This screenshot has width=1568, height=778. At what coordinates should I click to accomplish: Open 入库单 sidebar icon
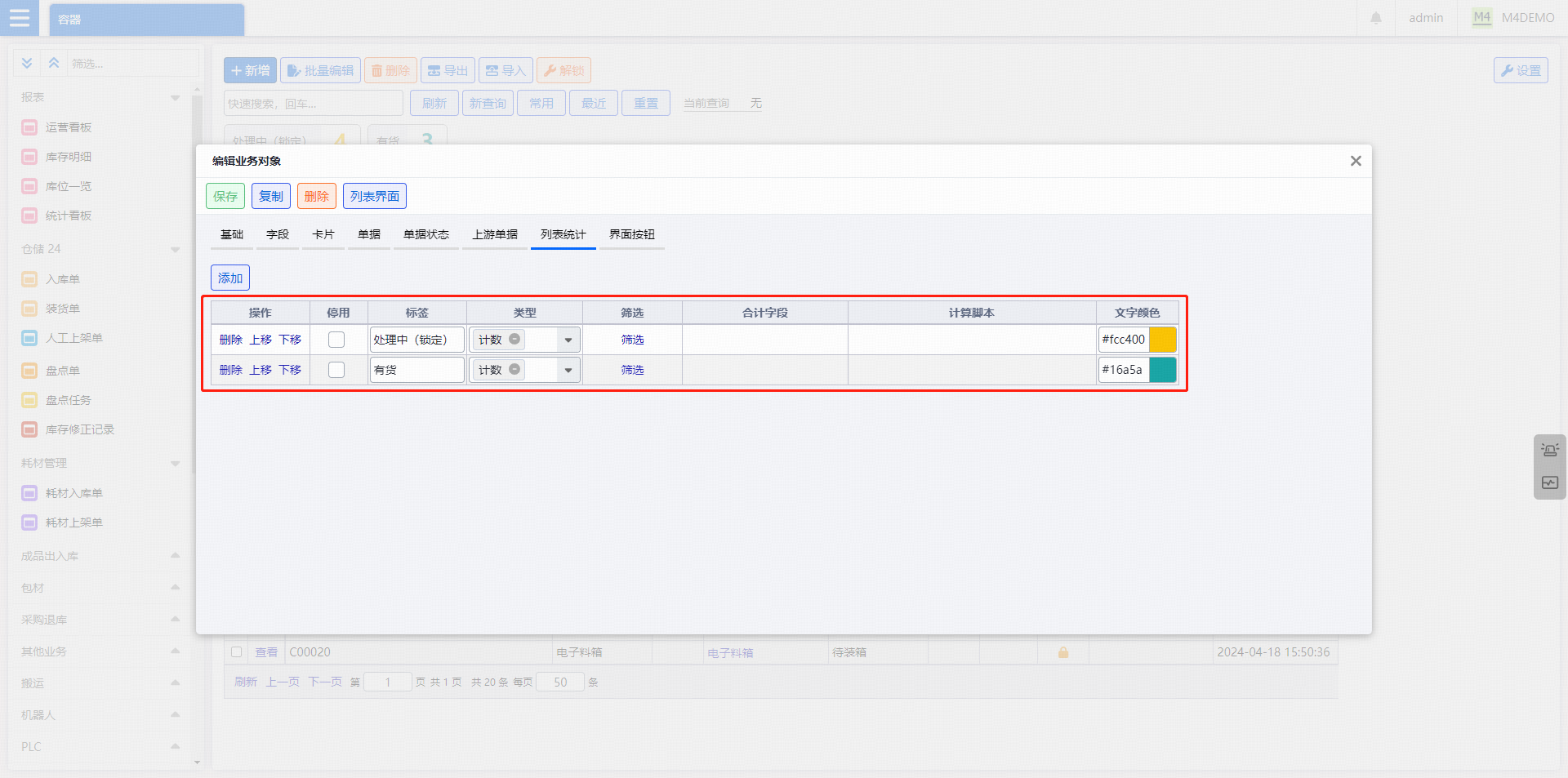[x=29, y=279]
